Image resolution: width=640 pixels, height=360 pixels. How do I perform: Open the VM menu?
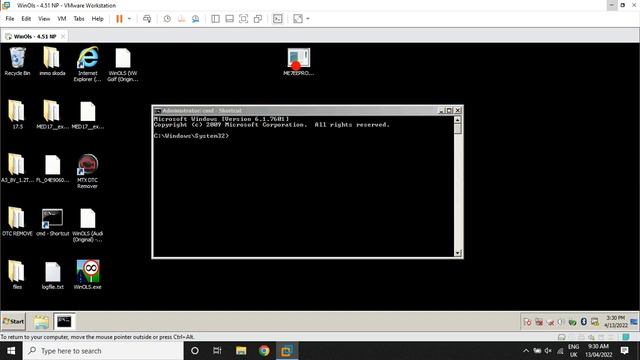pyautogui.click(x=62, y=19)
